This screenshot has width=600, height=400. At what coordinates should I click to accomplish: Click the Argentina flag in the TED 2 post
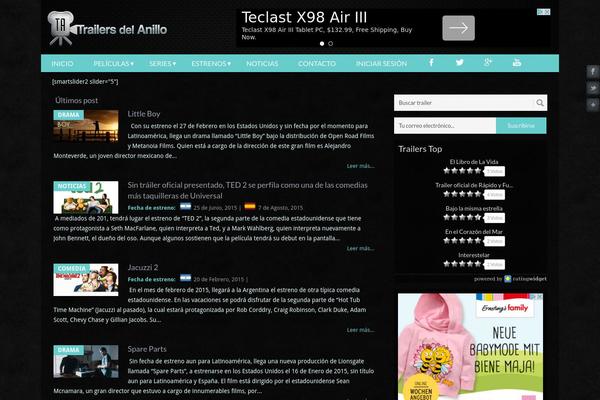[x=185, y=207]
